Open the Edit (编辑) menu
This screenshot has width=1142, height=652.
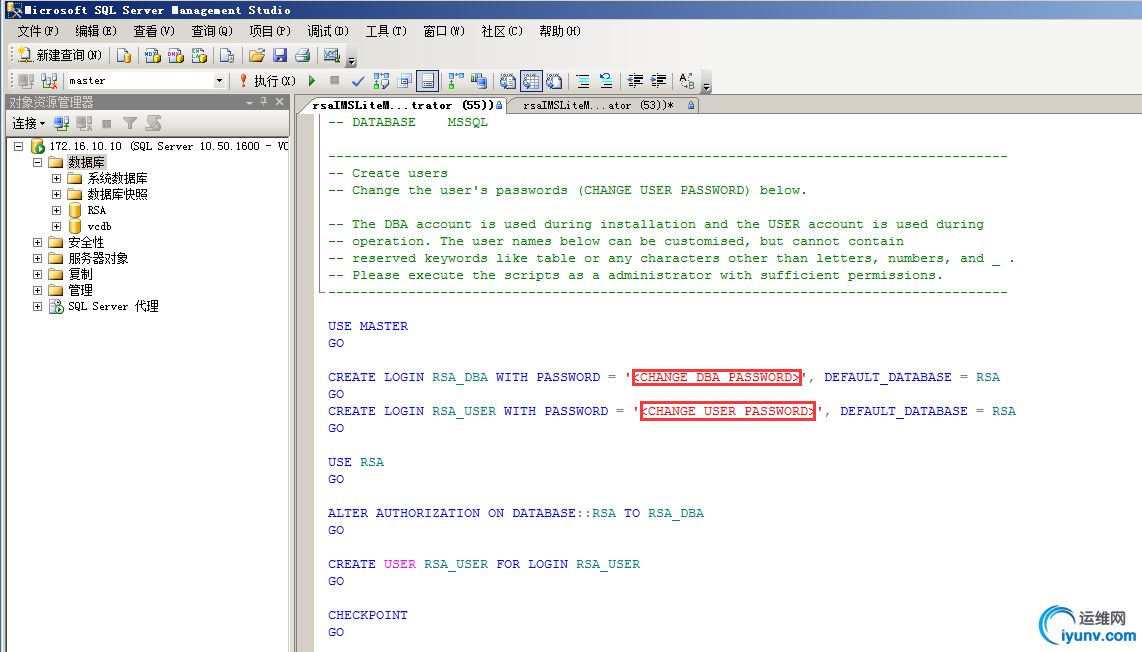pos(95,31)
